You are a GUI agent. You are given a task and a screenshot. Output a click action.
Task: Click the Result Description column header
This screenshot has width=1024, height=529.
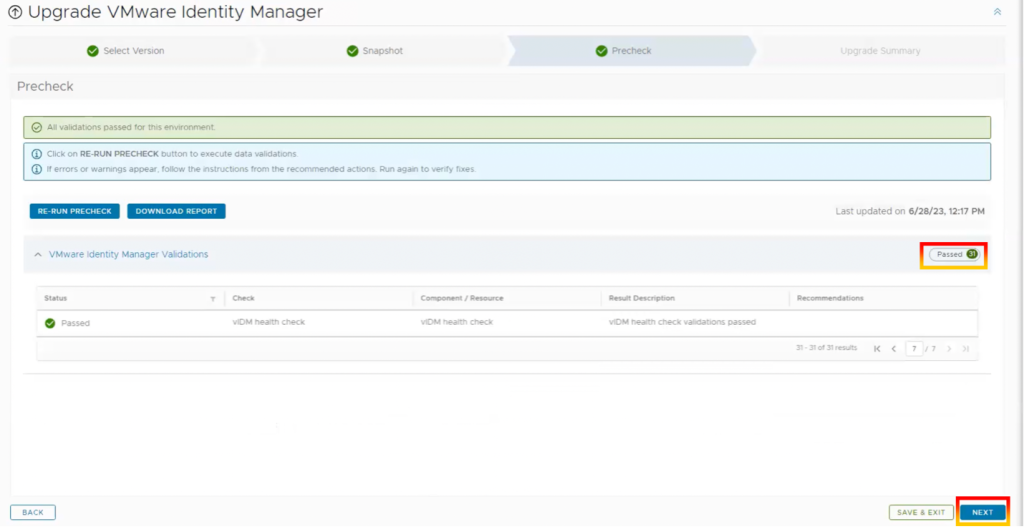click(x=641, y=298)
